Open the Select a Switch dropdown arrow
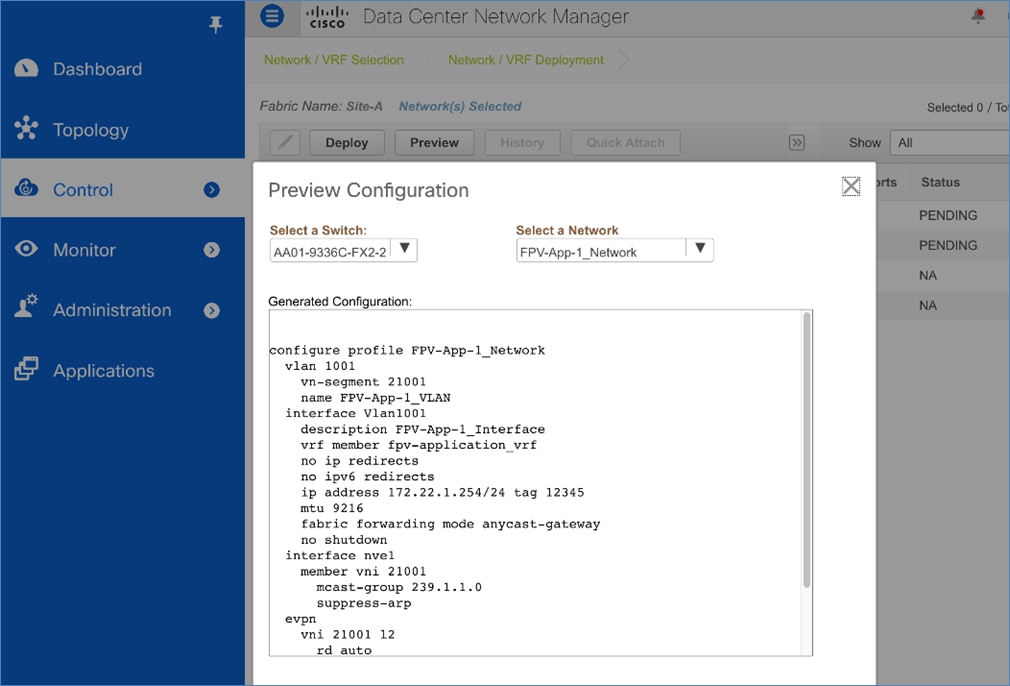Image resolution: width=1010 pixels, height=686 pixels. pos(405,248)
